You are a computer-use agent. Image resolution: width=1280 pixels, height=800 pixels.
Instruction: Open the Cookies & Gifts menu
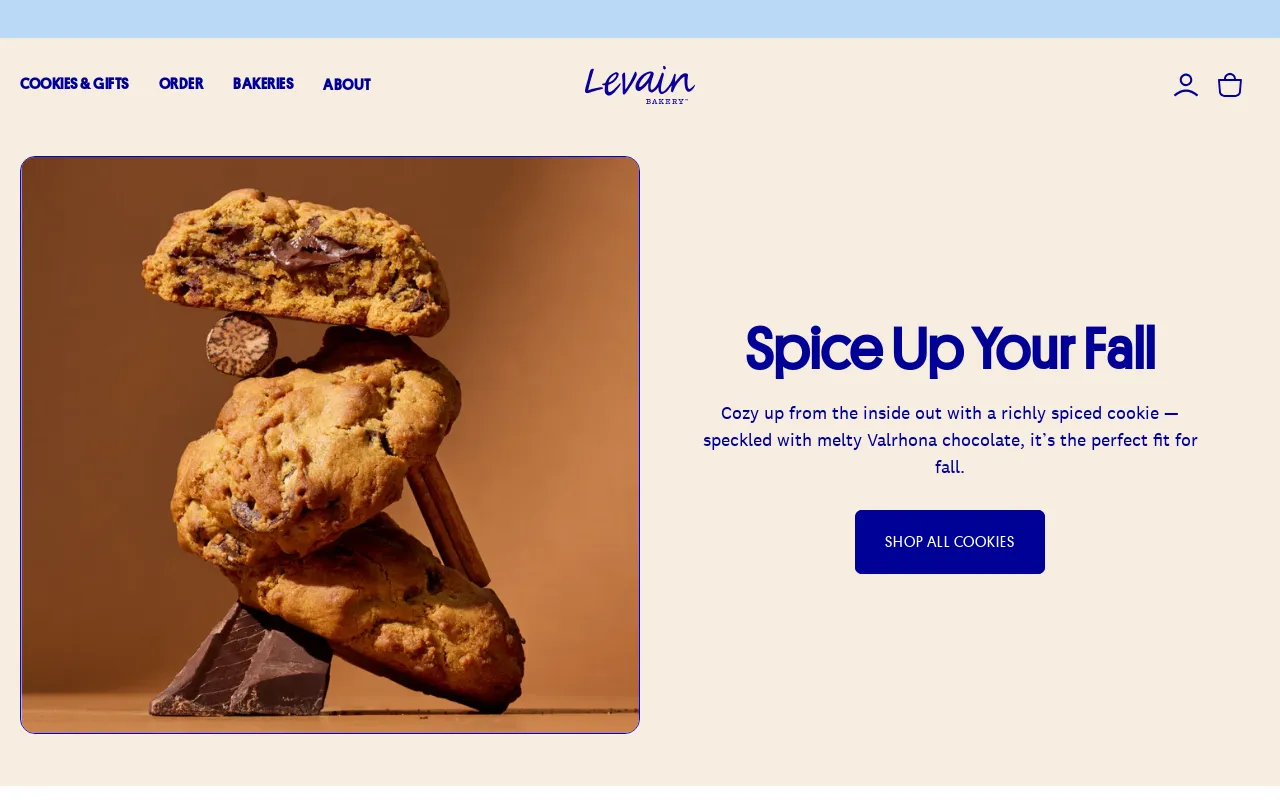[x=75, y=84]
